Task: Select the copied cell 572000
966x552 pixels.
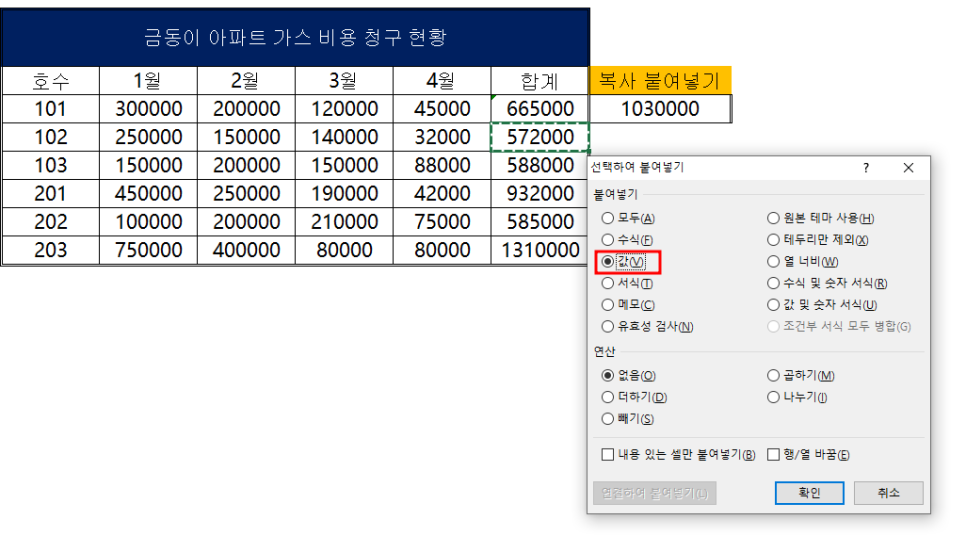Action: (540, 137)
